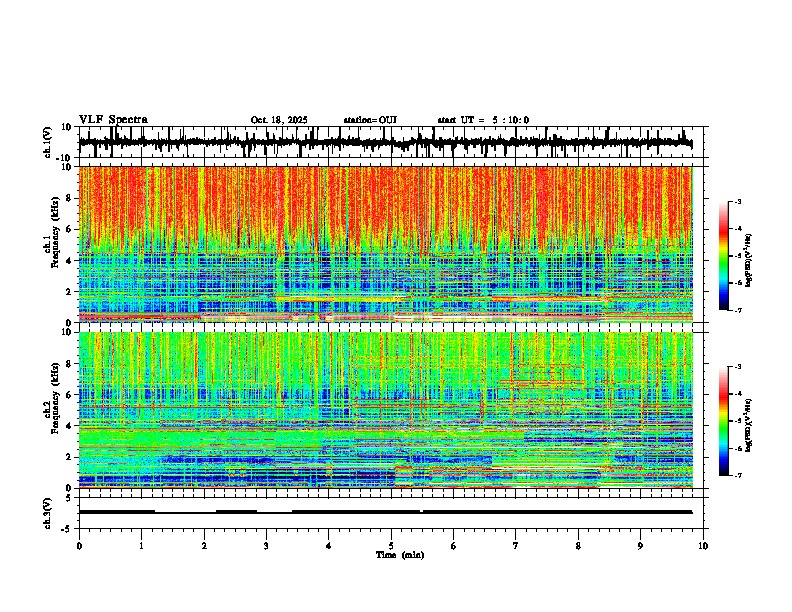Click the ch.3(V) signal trace panel
The width and height of the screenshot is (792, 612).
pyautogui.click(x=393, y=513)
